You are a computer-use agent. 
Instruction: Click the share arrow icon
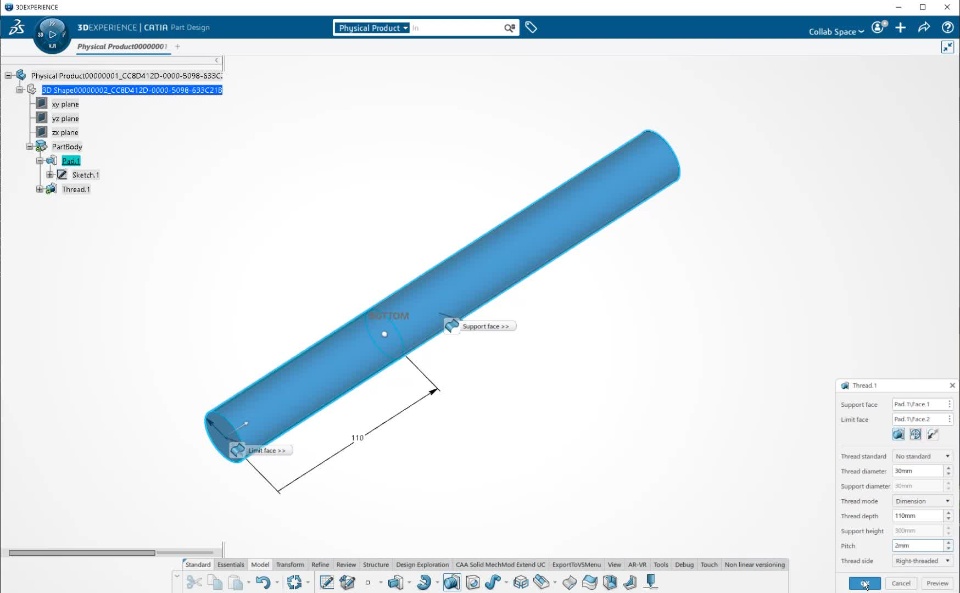924,28
